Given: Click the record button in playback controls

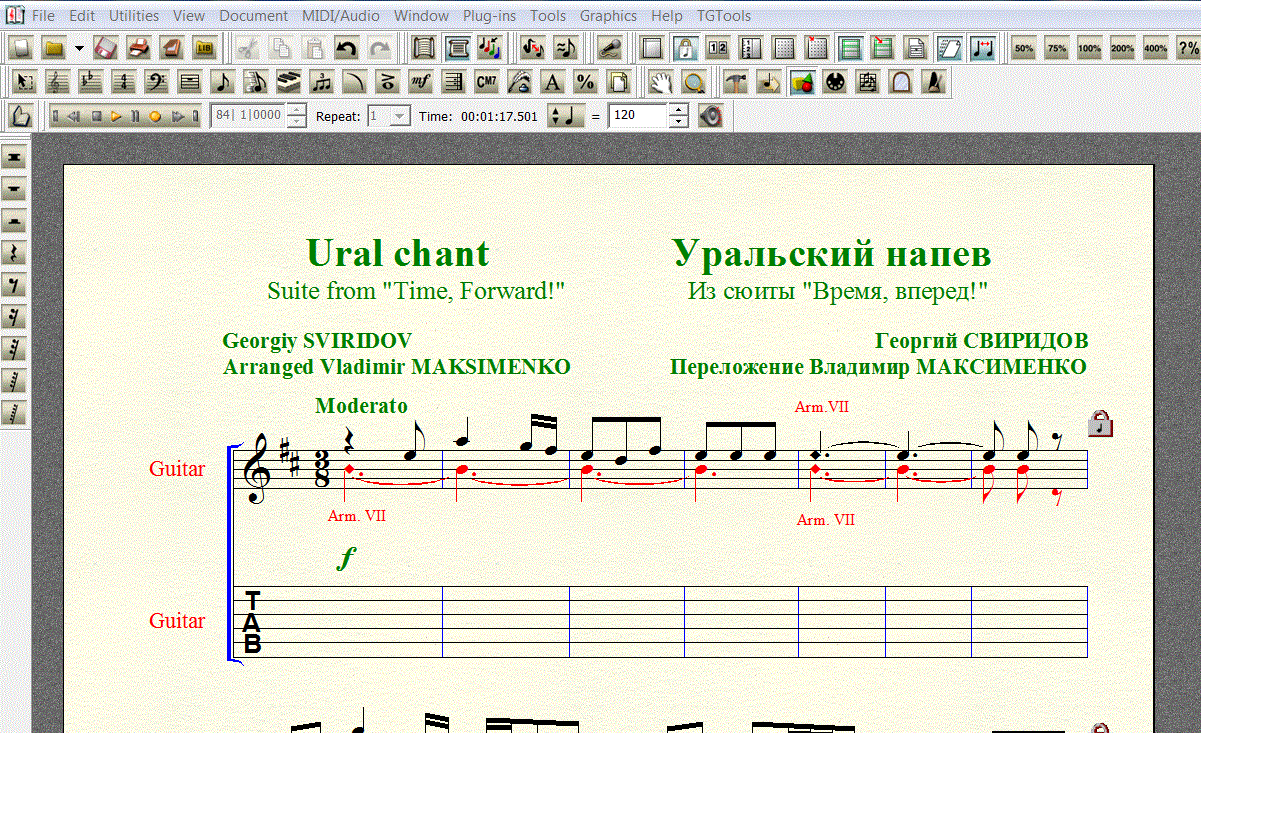Looking at the screenshot, I should pyautogui.click(x=155, y=116).
